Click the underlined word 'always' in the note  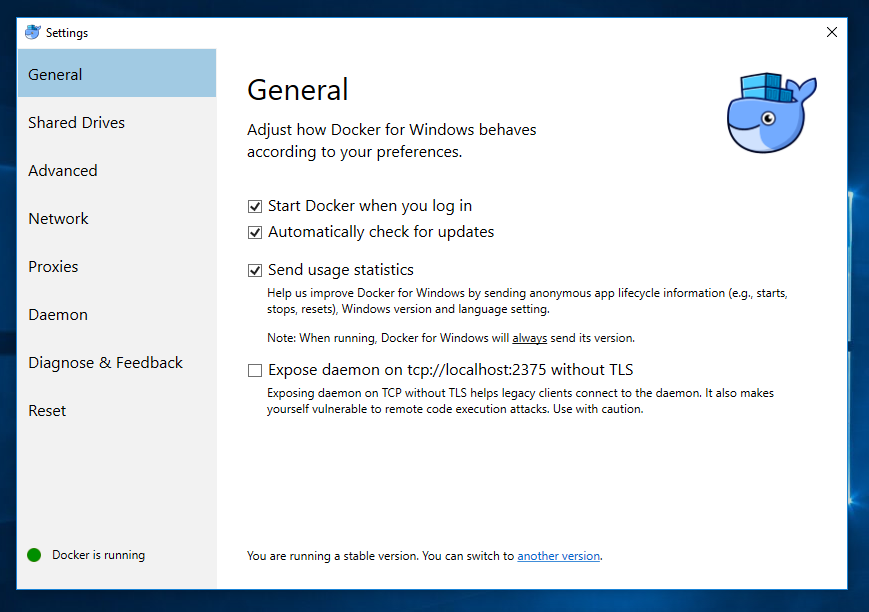pos(529,338)
